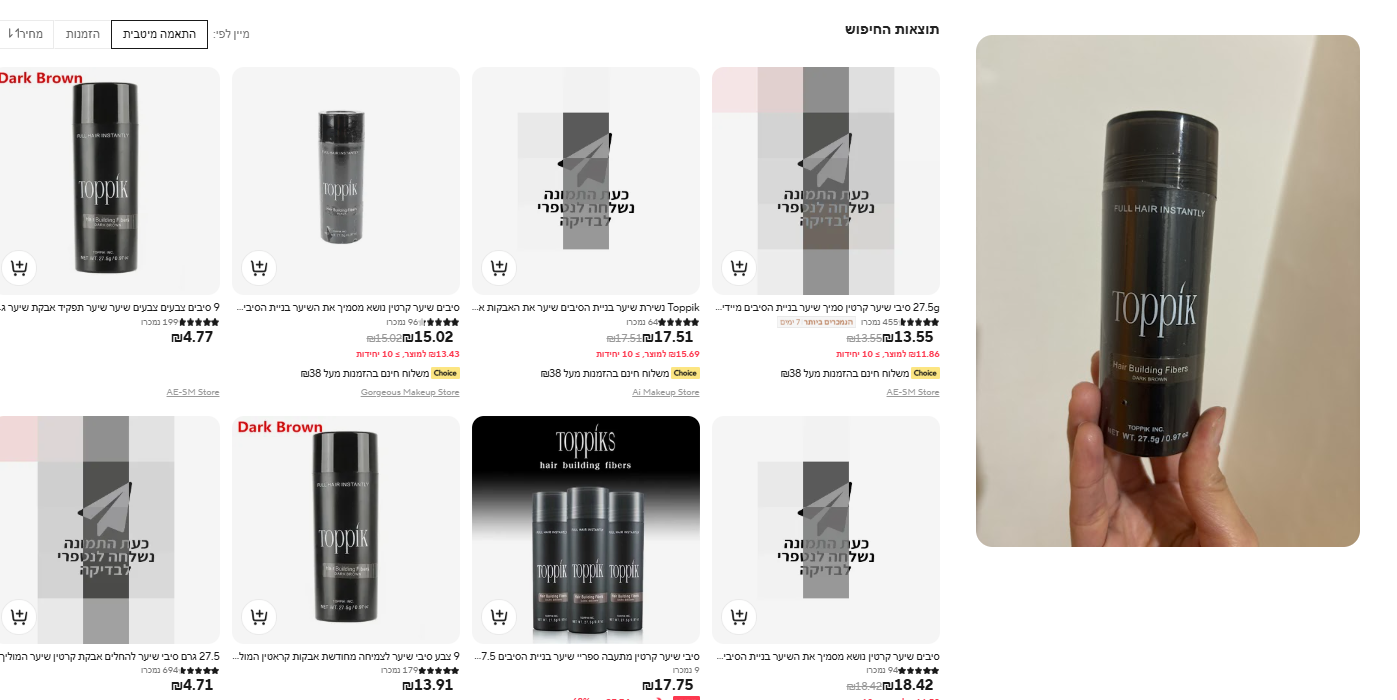Sort results by price arrow tab

26,34
